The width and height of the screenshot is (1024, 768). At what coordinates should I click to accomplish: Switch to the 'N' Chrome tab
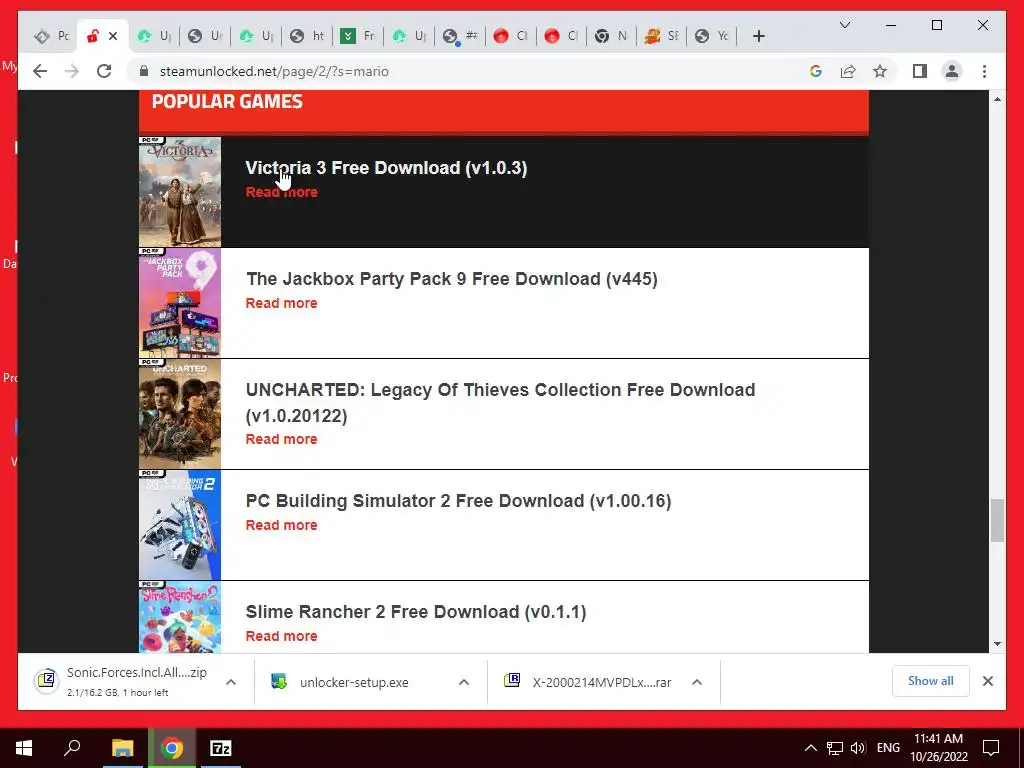611,36
